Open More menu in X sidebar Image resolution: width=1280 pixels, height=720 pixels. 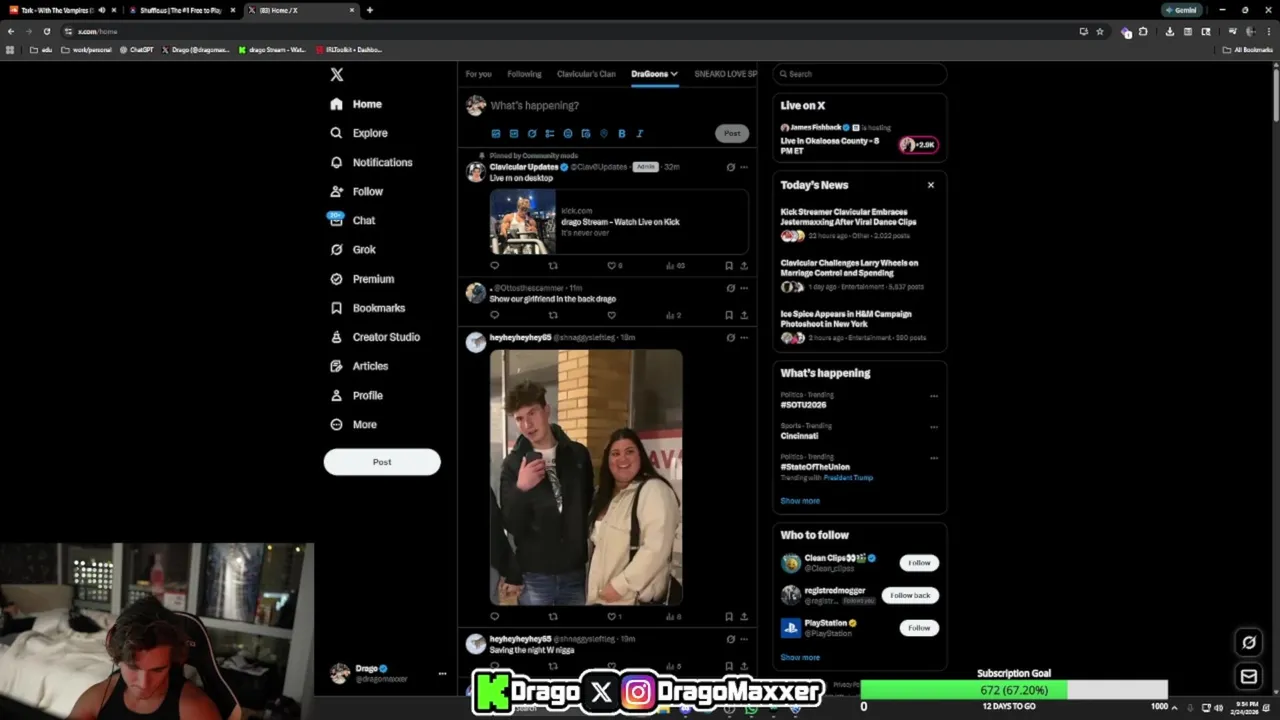click(x=353, y=425)
